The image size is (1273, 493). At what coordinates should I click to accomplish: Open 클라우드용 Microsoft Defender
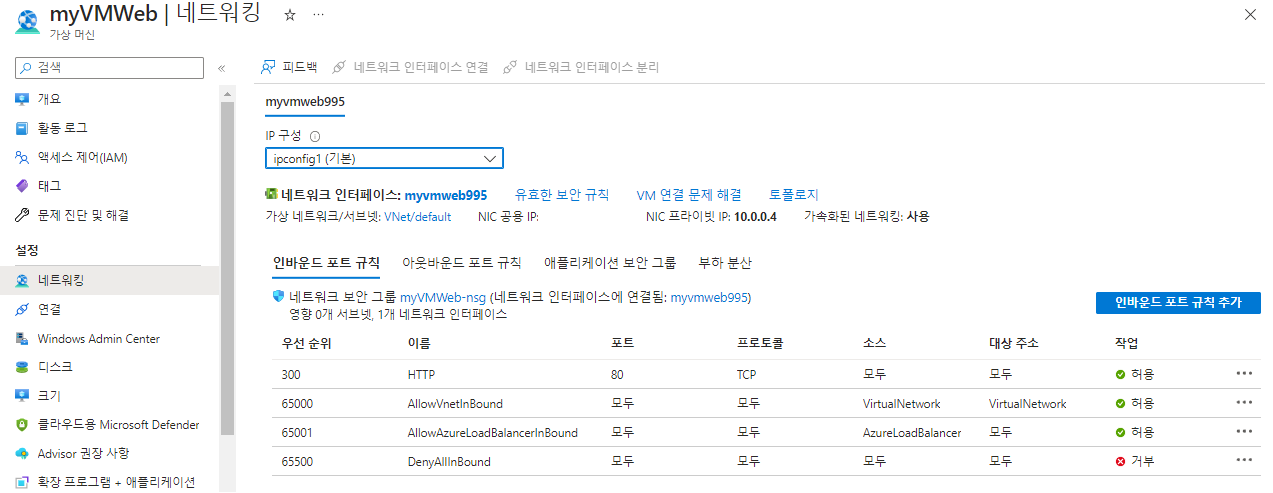point(118,425)
